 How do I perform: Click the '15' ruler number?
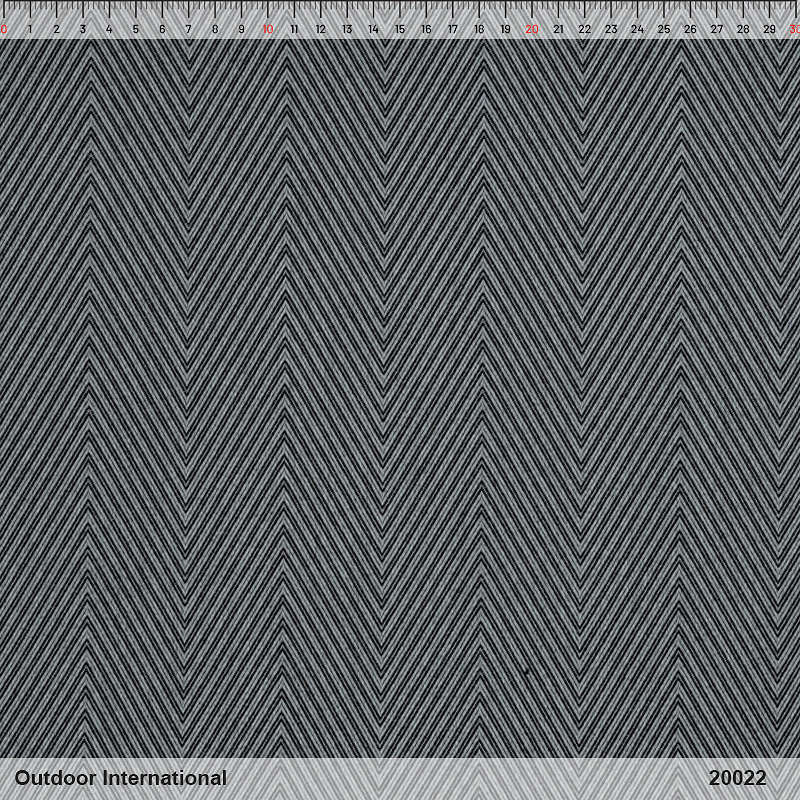400,29
